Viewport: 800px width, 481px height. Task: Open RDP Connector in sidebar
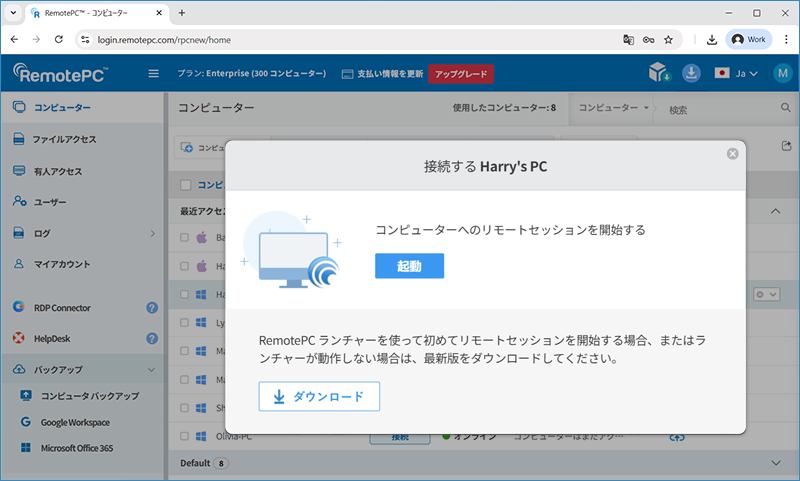point(62,308)
